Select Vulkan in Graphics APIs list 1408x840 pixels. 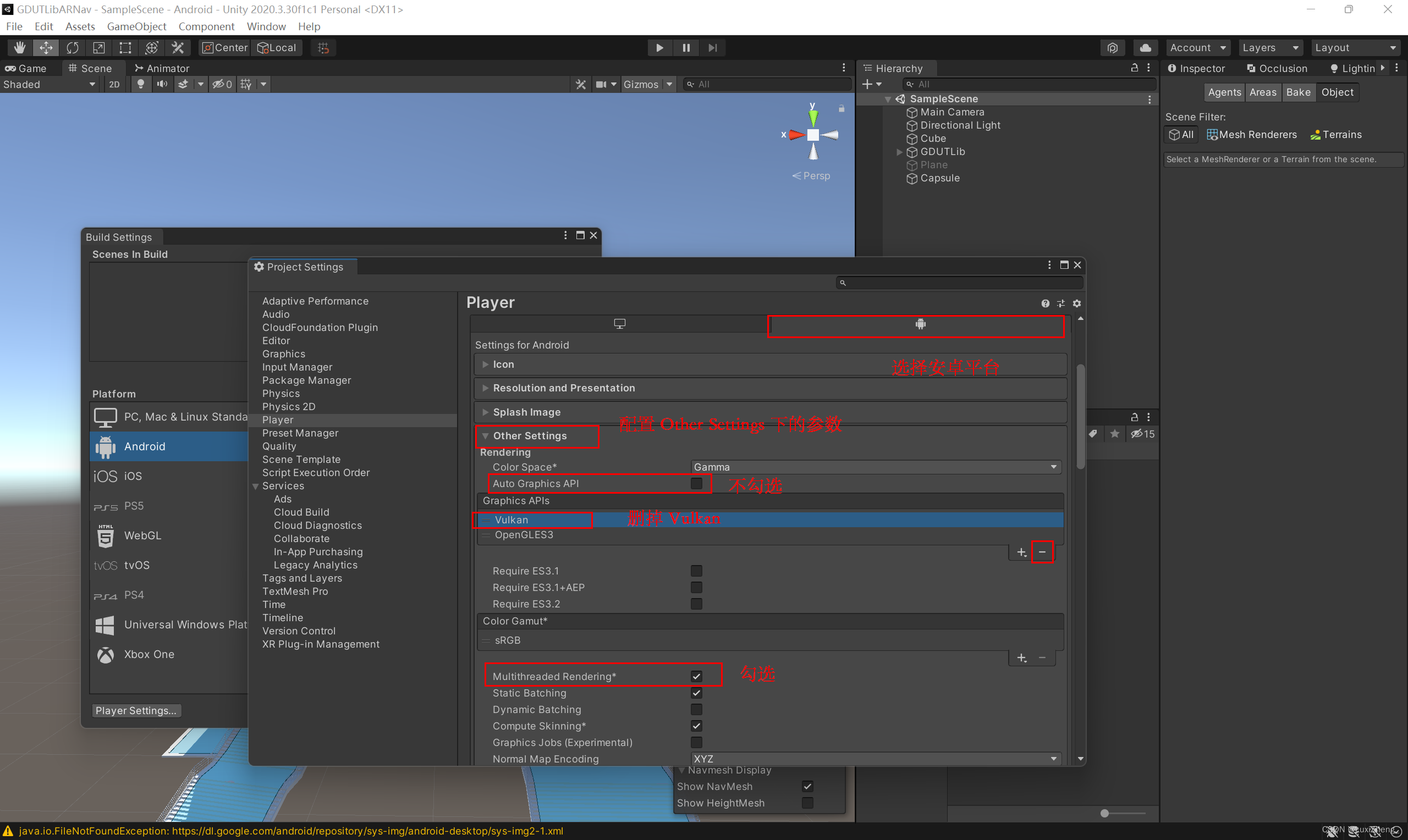coord(770,520)
